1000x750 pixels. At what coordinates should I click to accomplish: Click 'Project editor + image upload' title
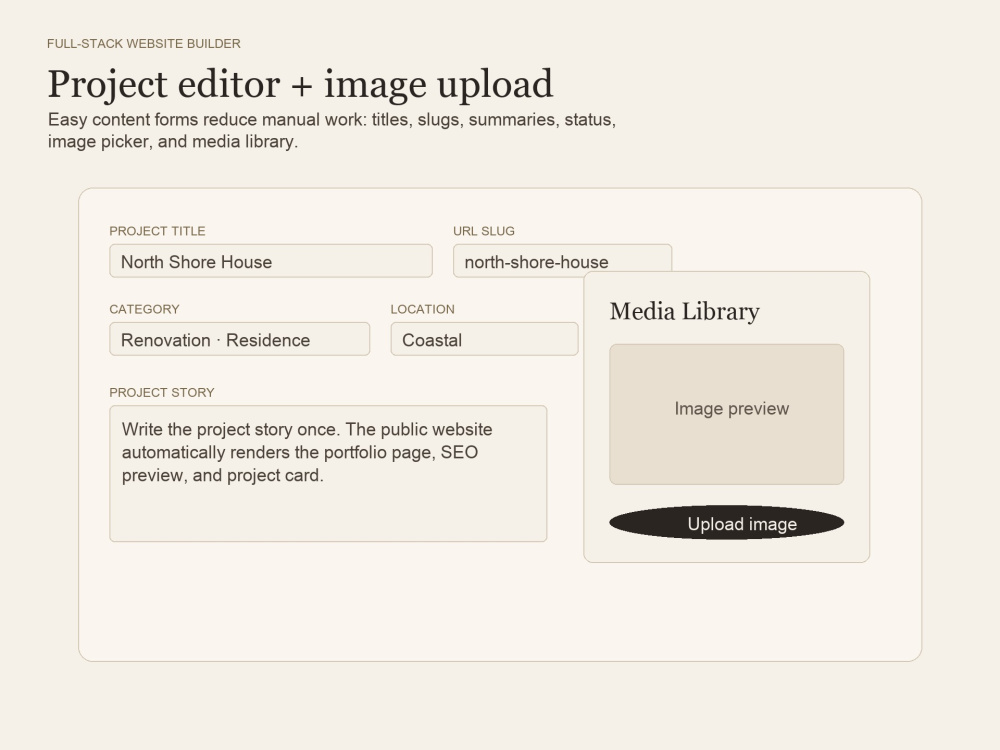point(300,84)
